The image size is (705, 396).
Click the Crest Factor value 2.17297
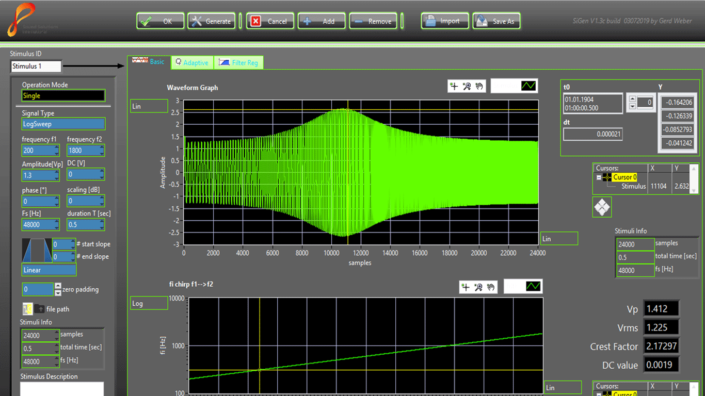(661, 346)
